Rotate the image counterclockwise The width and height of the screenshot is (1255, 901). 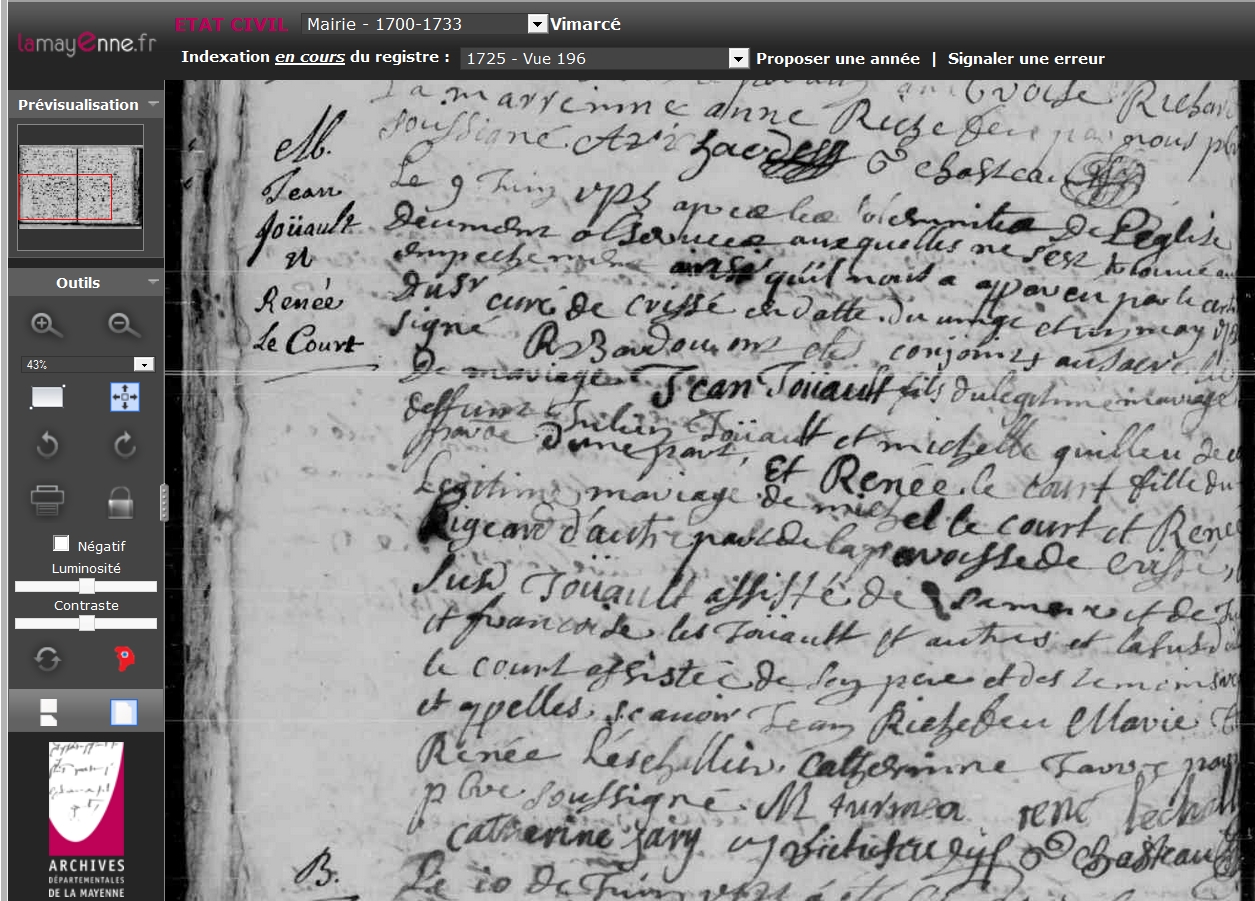(x=47, y=446)
